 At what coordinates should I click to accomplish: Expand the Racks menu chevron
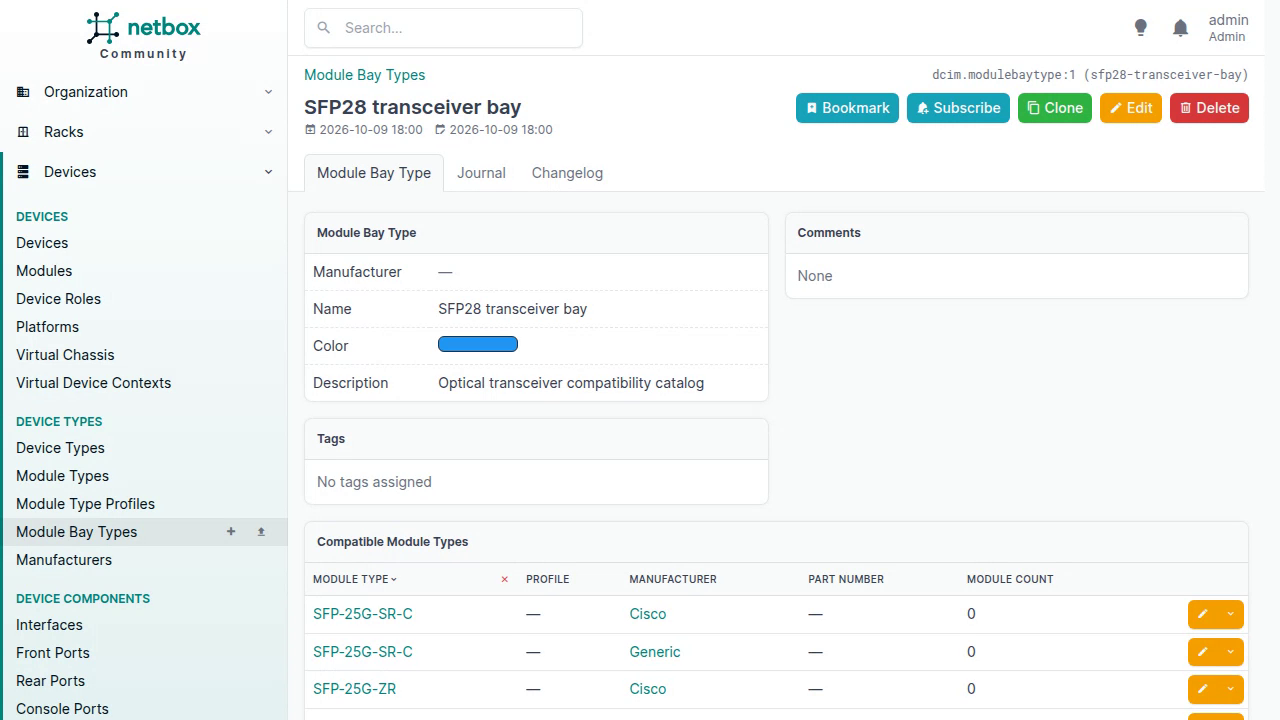(268, 132)
